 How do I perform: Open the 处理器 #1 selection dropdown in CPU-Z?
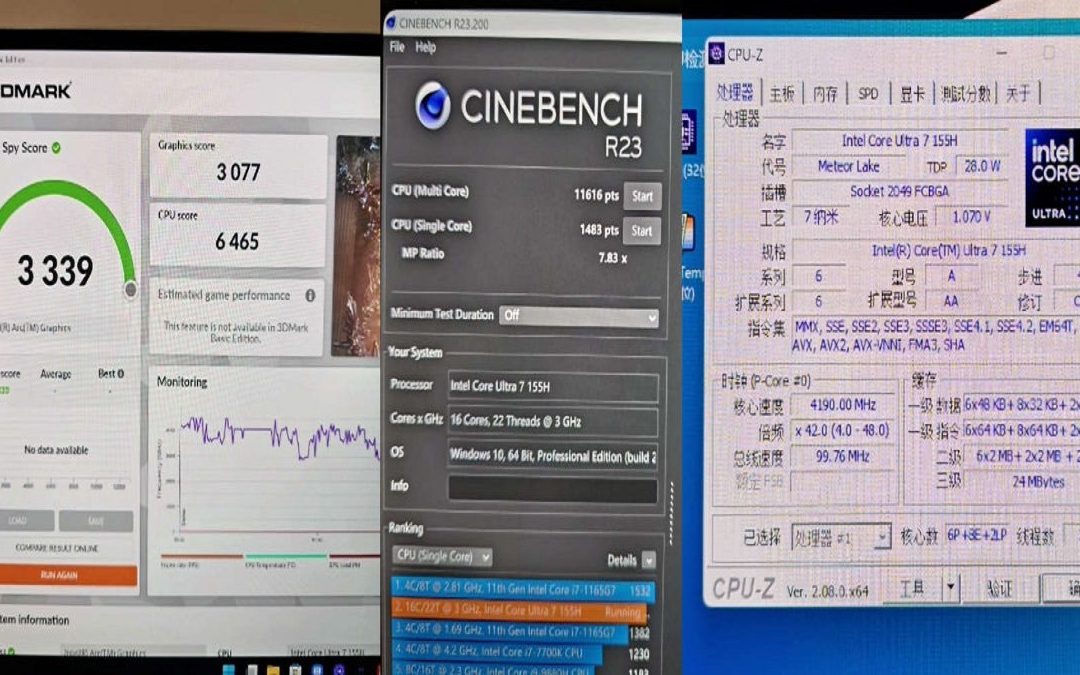[841, 537]
